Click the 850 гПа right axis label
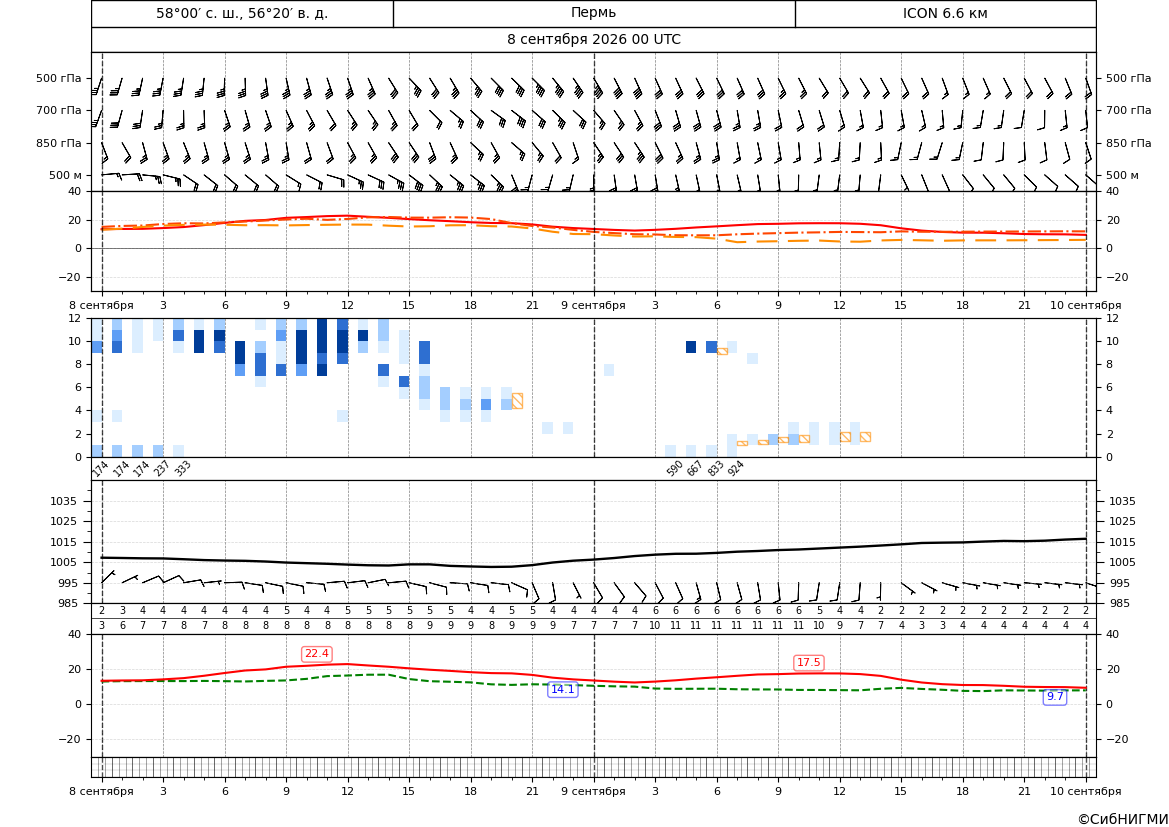This screenshot has width=1169, height=827. click(1128, 143)
